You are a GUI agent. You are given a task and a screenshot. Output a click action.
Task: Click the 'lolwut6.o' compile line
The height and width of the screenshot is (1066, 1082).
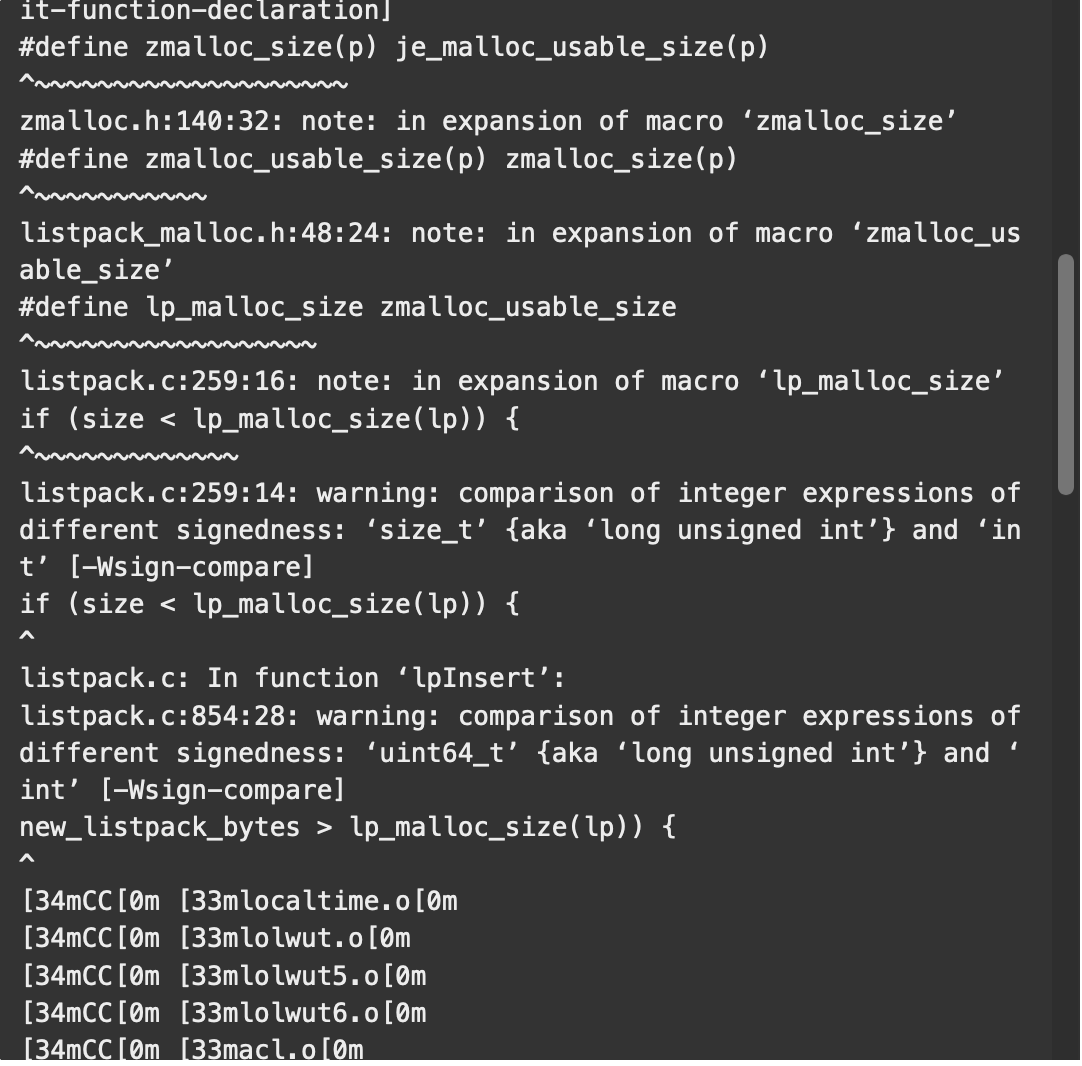[x=224, y=1014]
